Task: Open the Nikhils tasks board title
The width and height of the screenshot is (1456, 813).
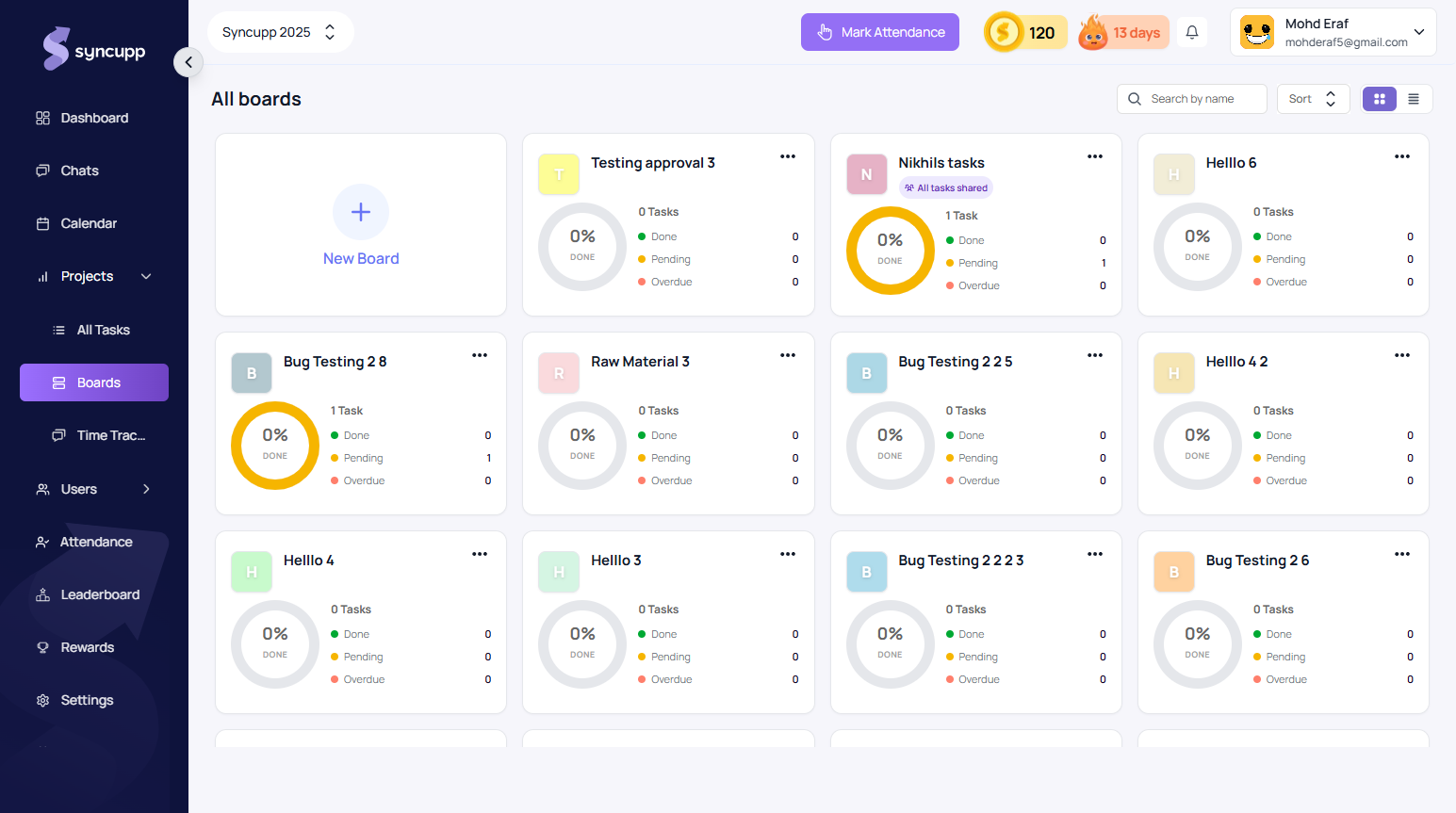Action: [x=941, y=163]
